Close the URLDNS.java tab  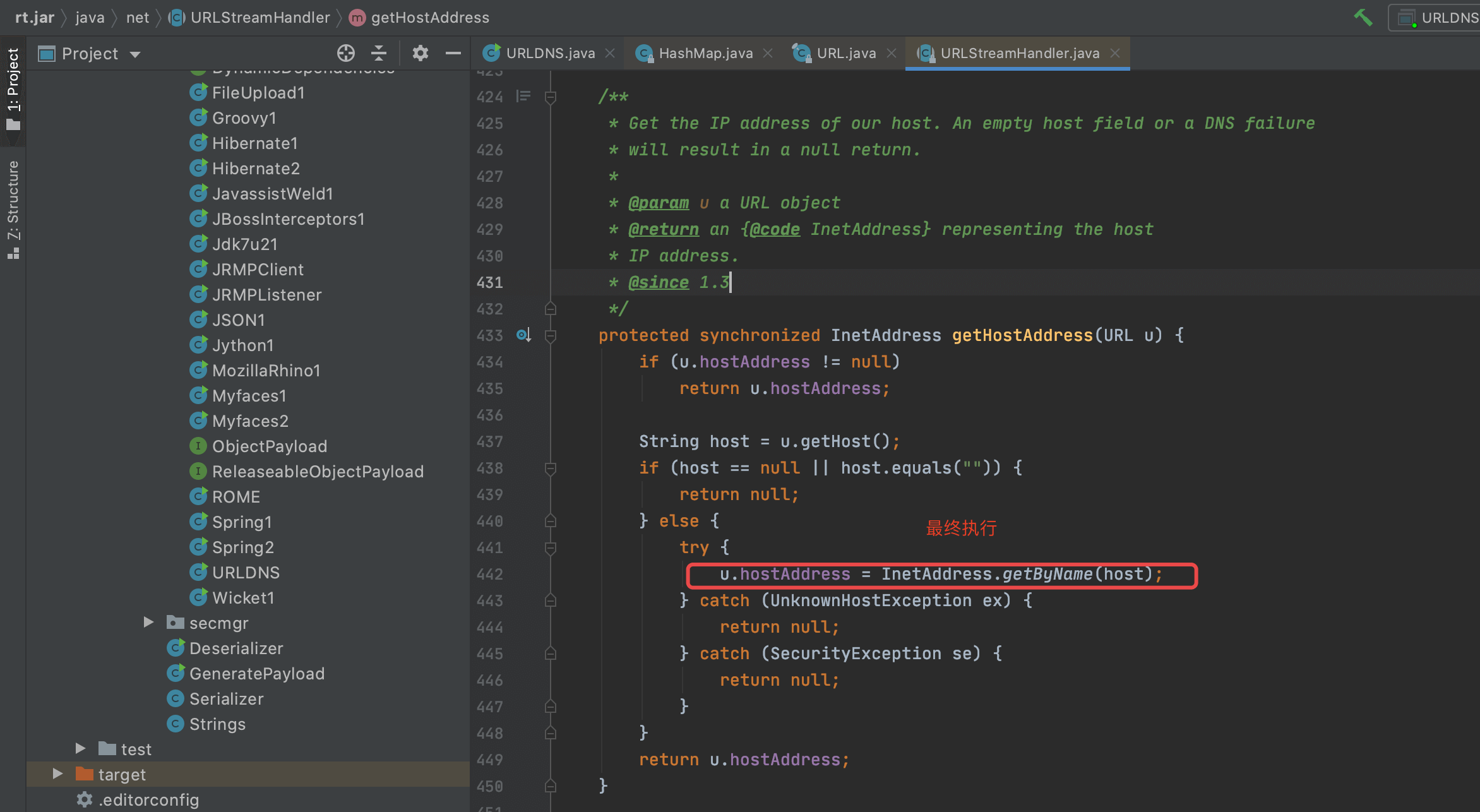[x=610, y=53]
